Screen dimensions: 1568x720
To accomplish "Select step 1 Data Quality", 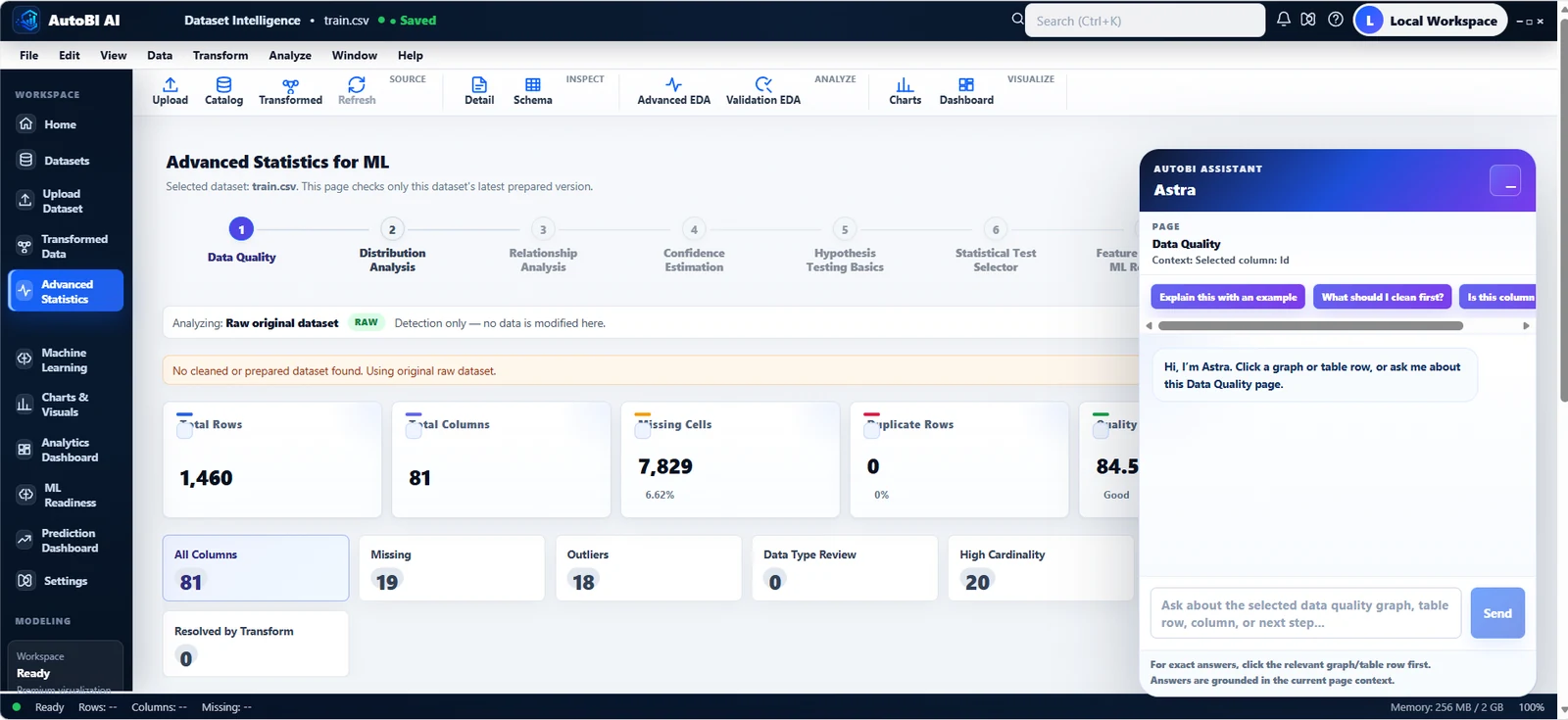I will 241,241.
